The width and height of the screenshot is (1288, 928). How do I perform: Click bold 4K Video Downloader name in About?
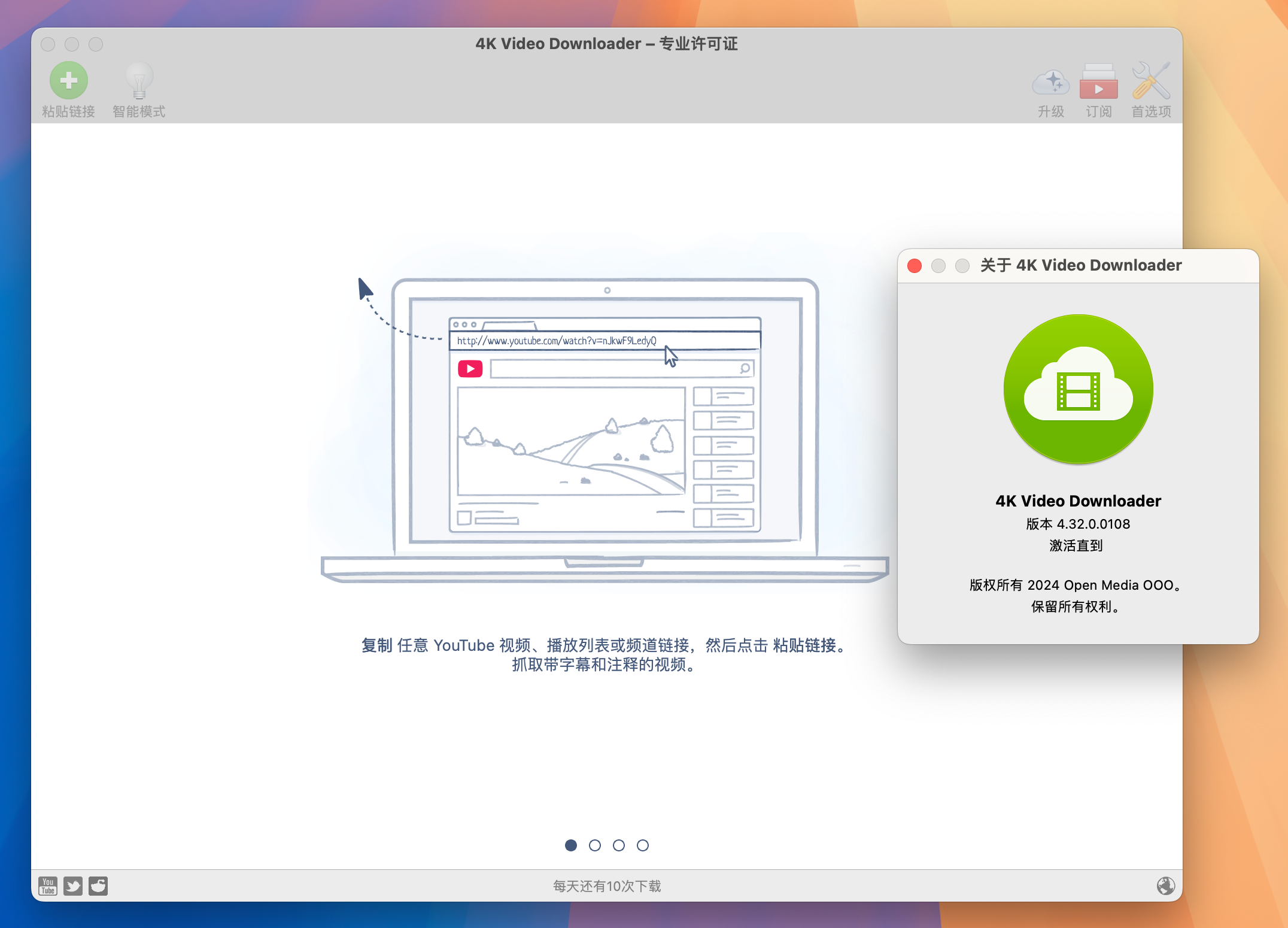click(1079, 501)
